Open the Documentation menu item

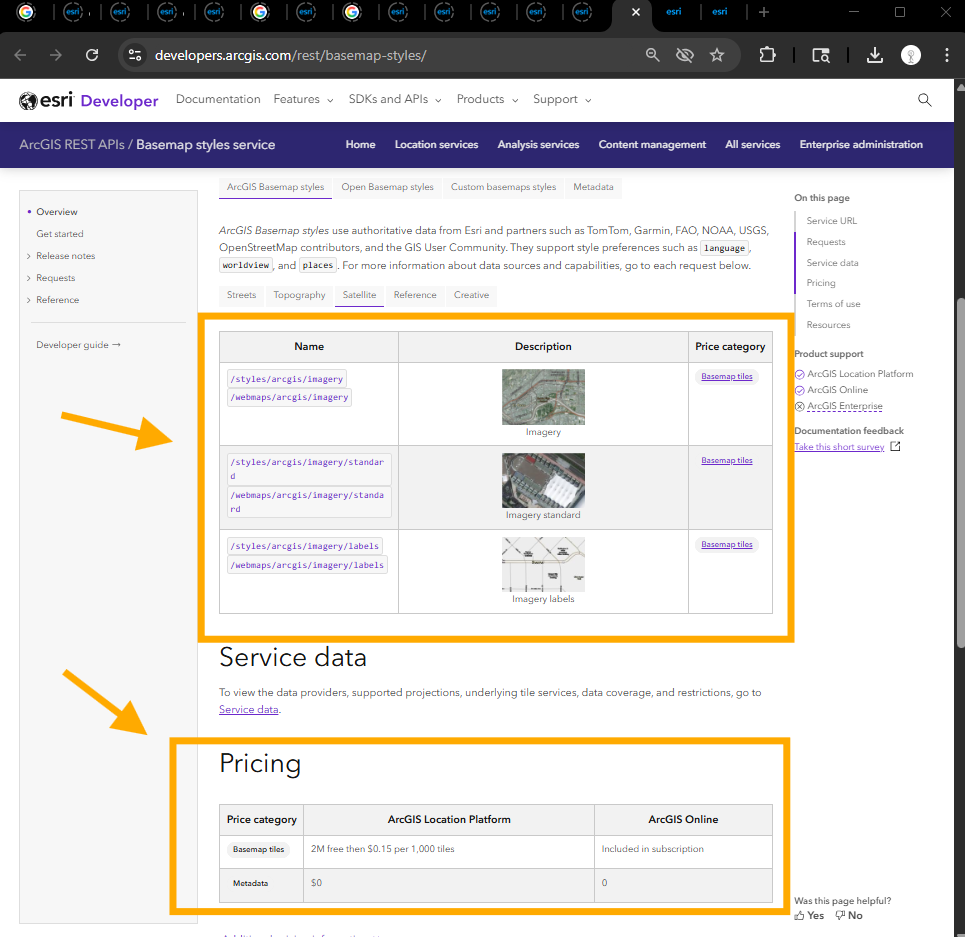(x=218, y=100)
